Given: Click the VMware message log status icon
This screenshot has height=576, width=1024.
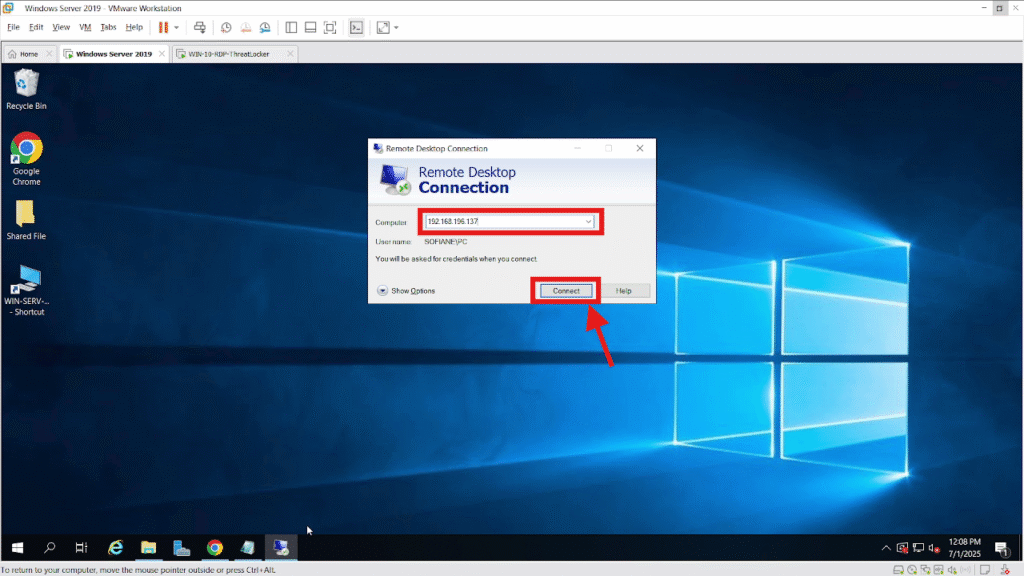Looking at the screenshot, I should 985,570.
